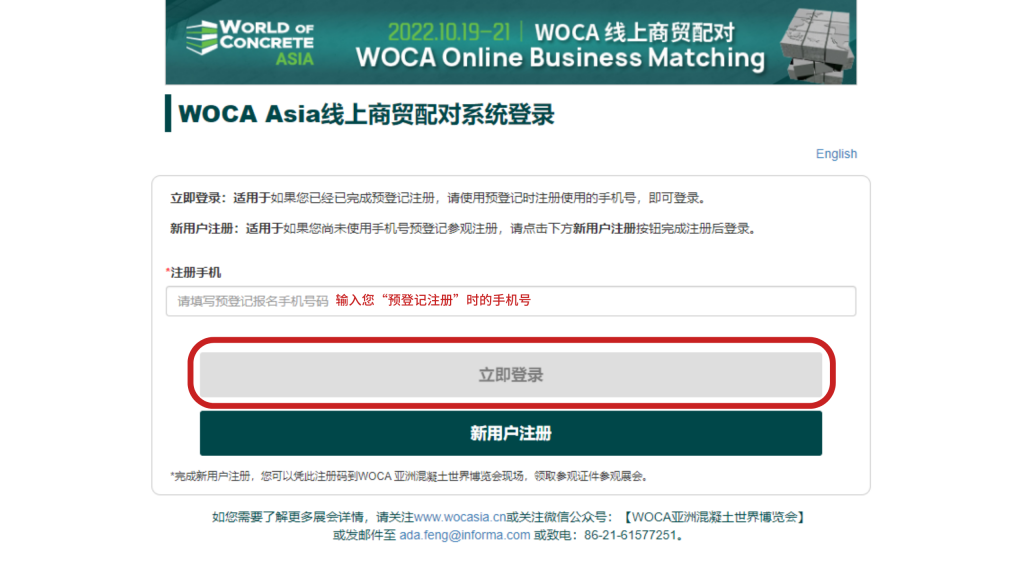Click the instruction line starting with 立即登录：适用于
The width and height of the screenshot is (1024, 576).
pyautogui.click(x=438, y=198)
